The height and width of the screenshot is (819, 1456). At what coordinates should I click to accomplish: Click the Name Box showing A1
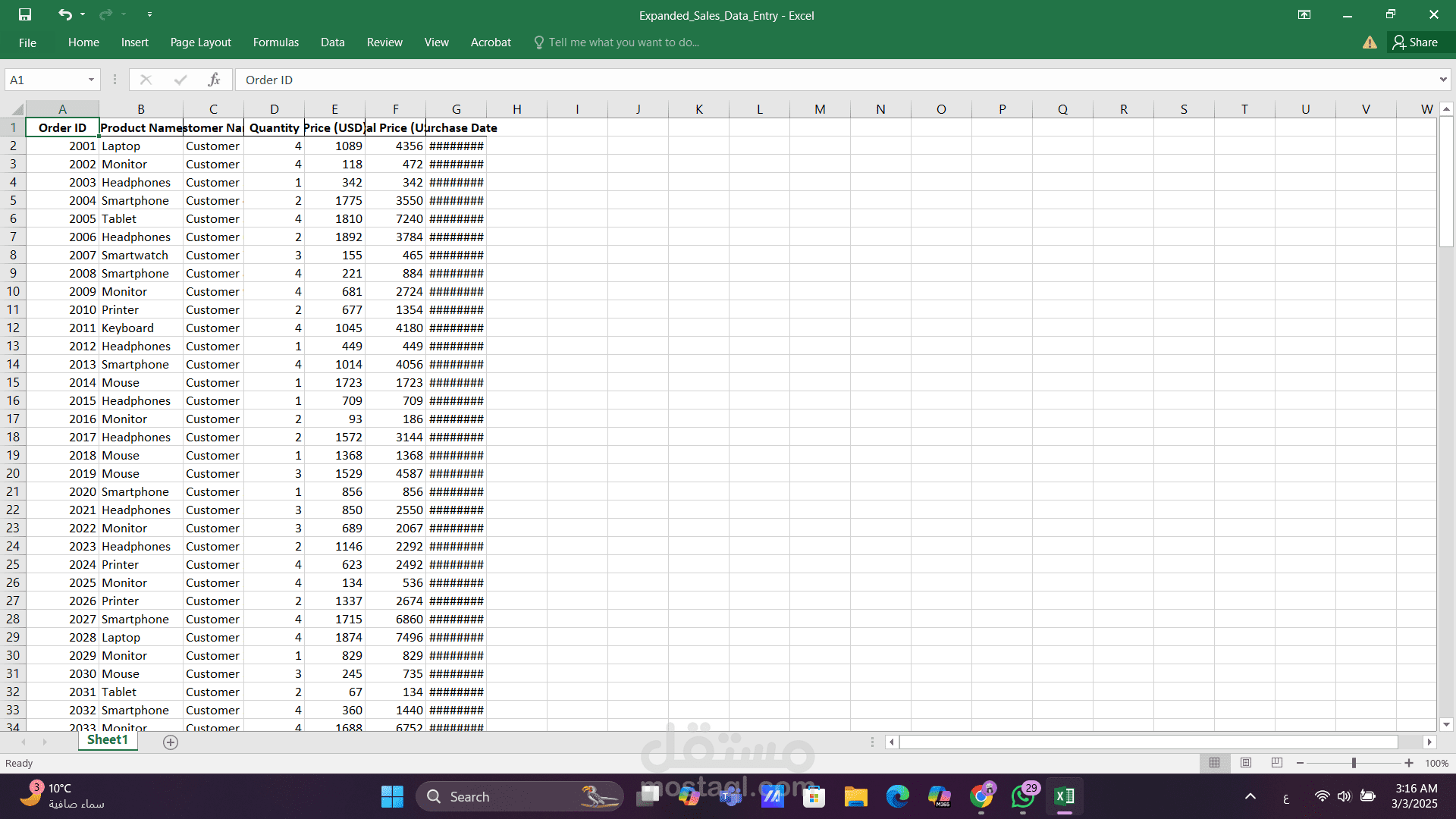click(x=45, y=80)
